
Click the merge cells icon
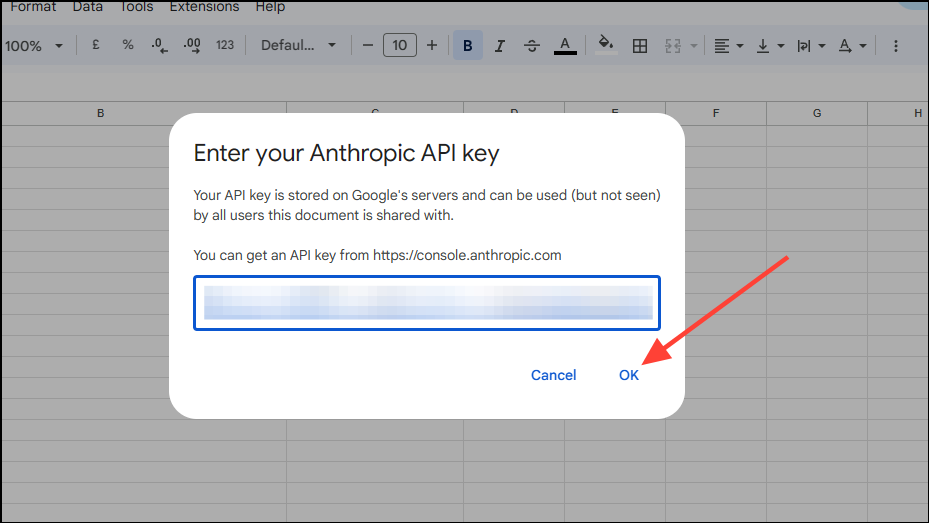(673, 46)
